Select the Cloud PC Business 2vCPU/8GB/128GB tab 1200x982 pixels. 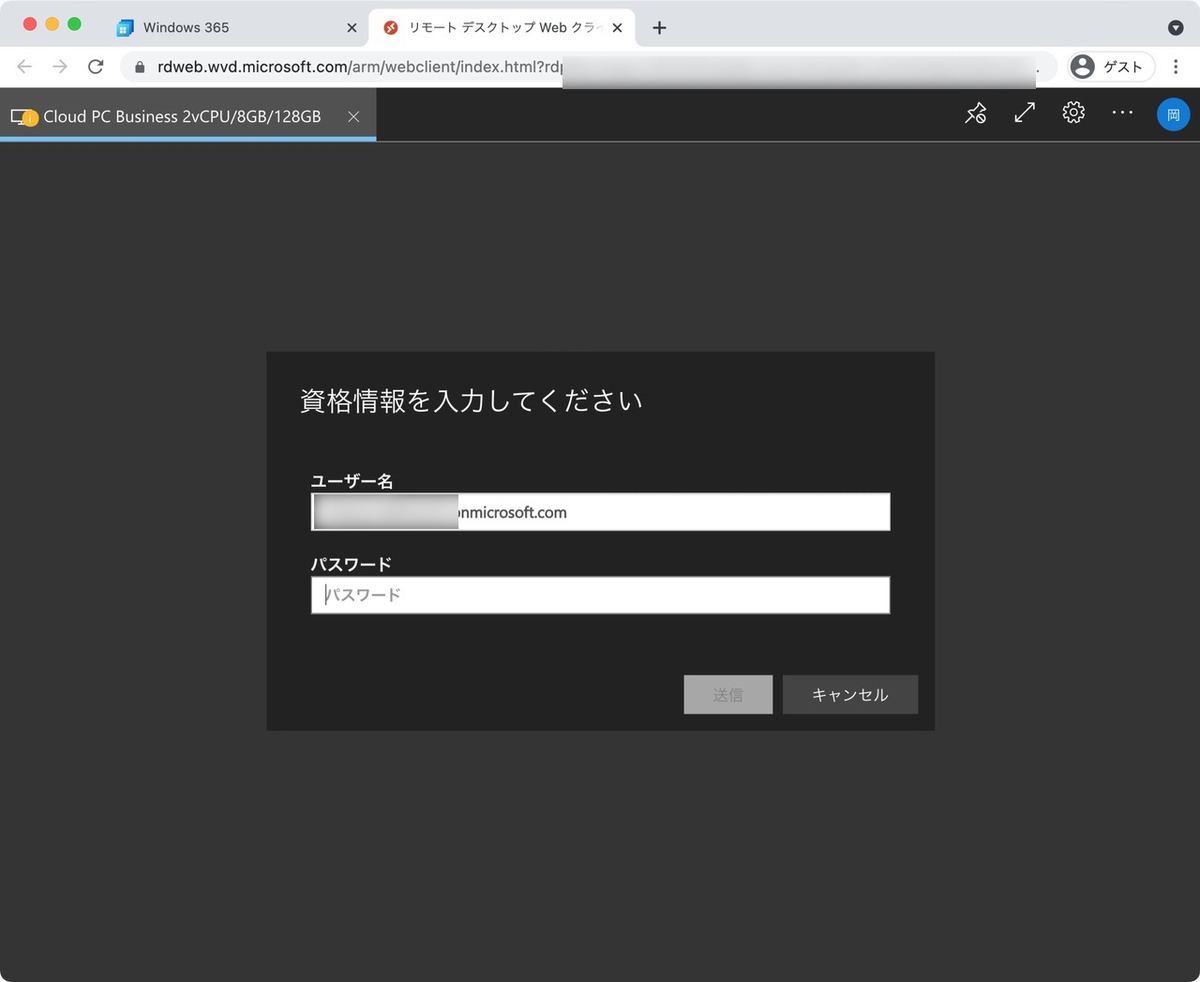188,115
